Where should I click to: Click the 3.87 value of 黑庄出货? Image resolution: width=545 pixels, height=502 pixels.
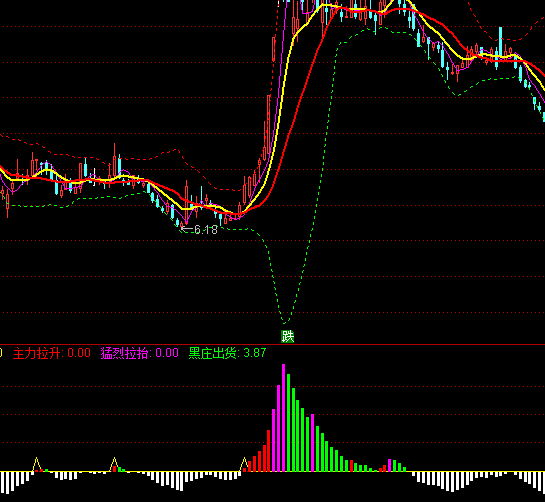coord(255,353)
